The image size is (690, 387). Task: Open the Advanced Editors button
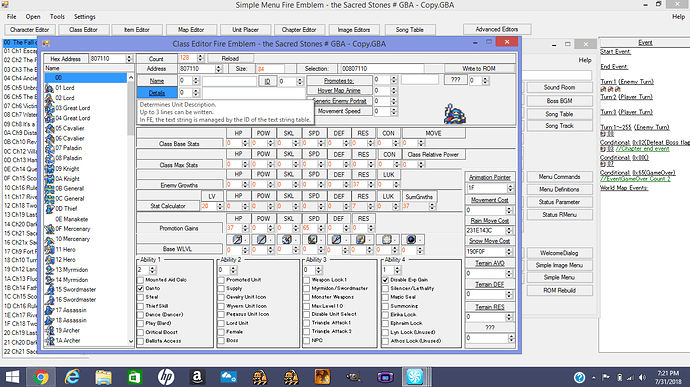click(x=497, y=29)
